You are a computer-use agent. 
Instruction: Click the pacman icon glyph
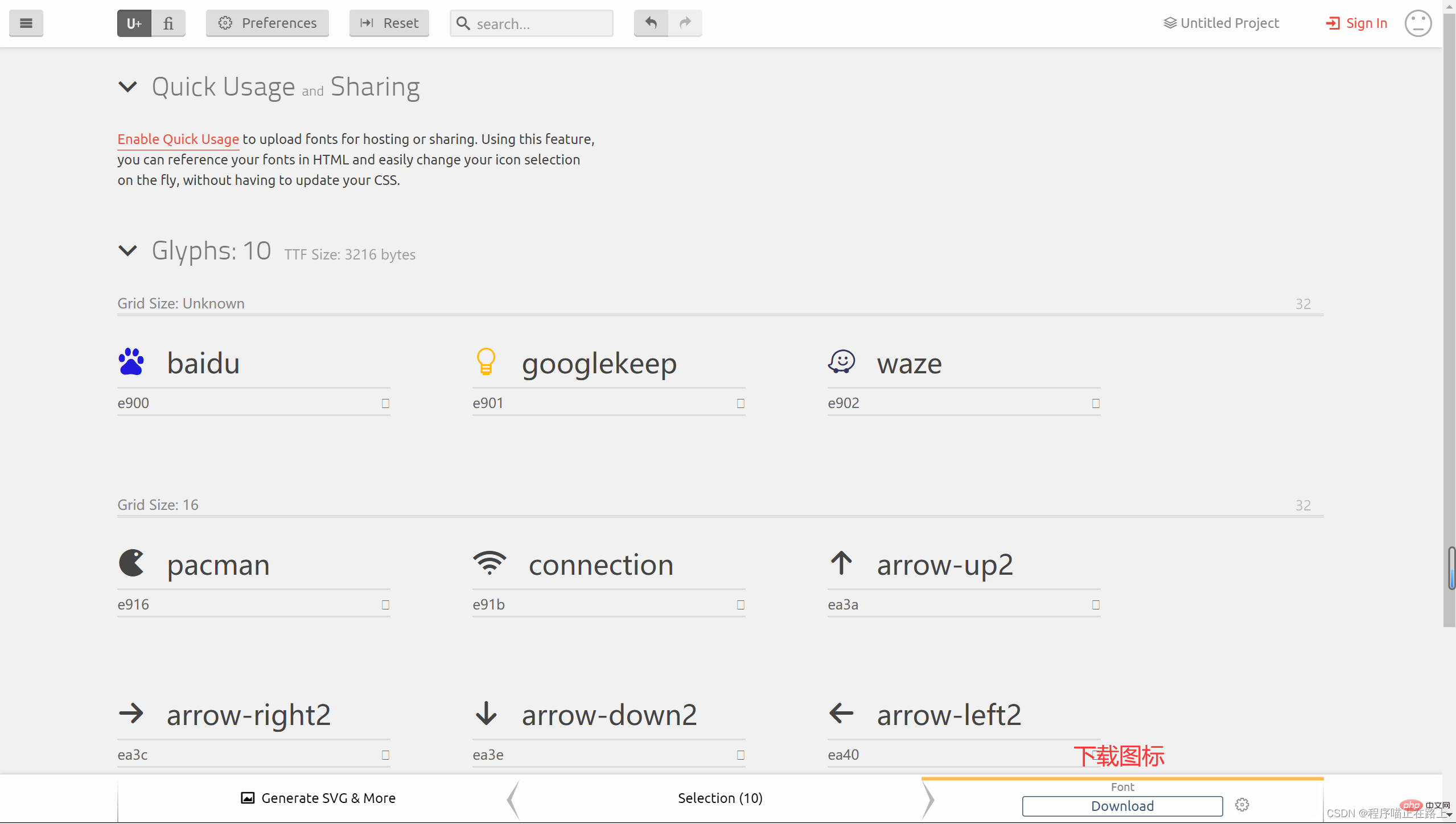point(131,562)
